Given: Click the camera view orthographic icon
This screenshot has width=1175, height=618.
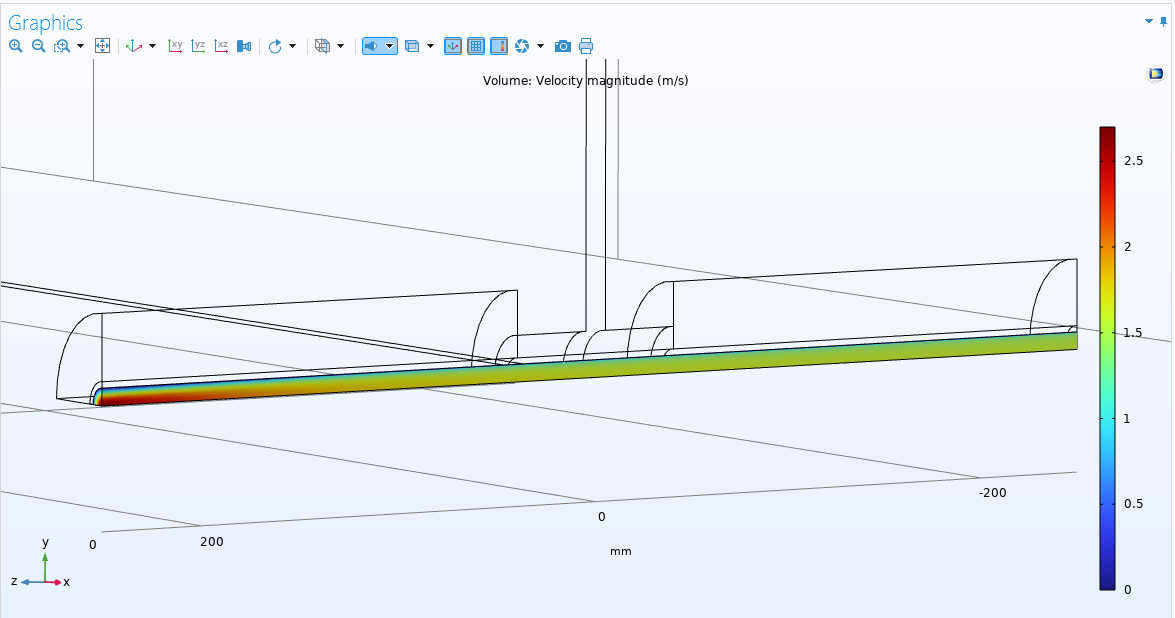Looking at the screenshot, I should [x=244, y=46].
